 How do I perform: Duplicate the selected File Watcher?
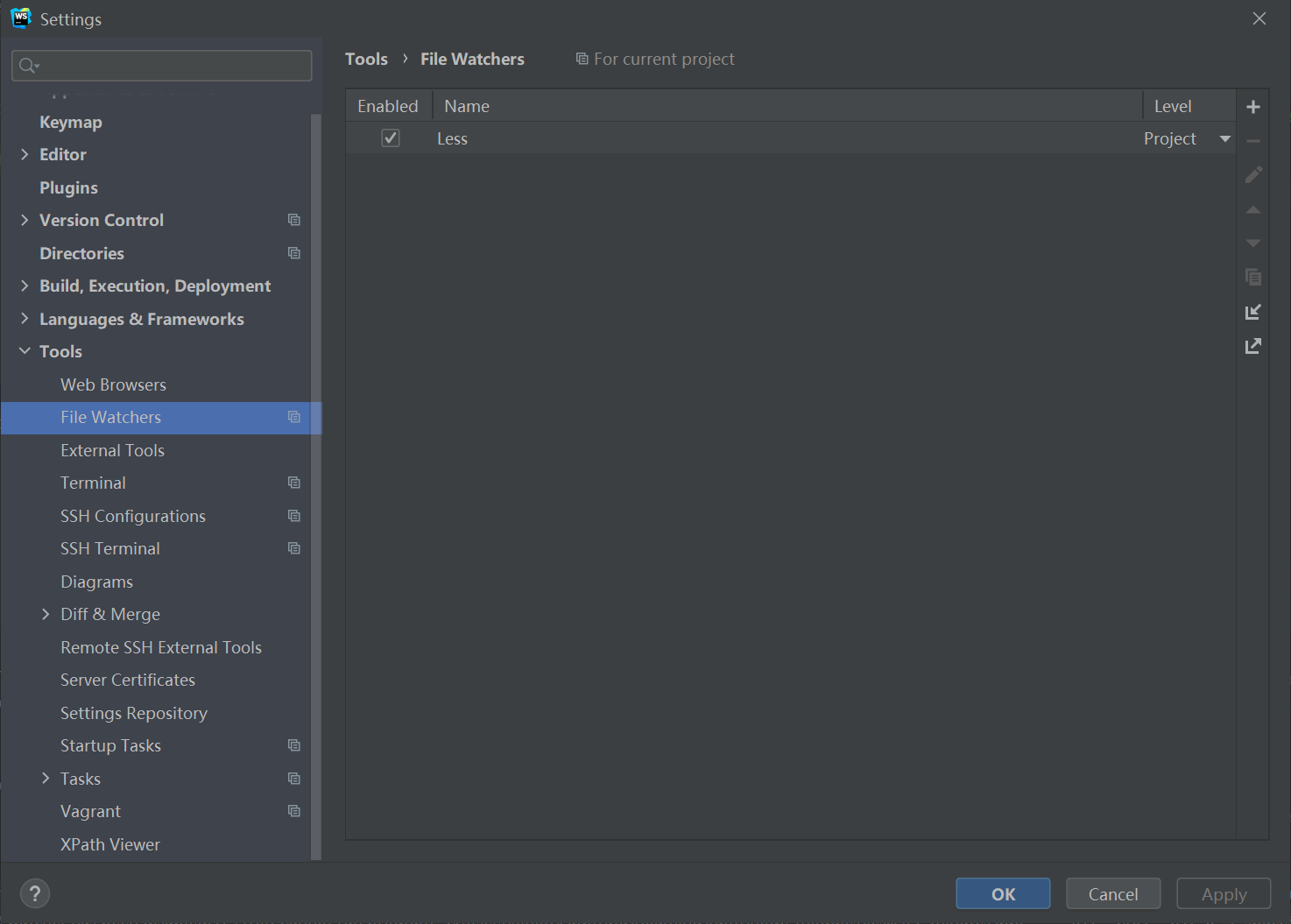click(1252, 277)
